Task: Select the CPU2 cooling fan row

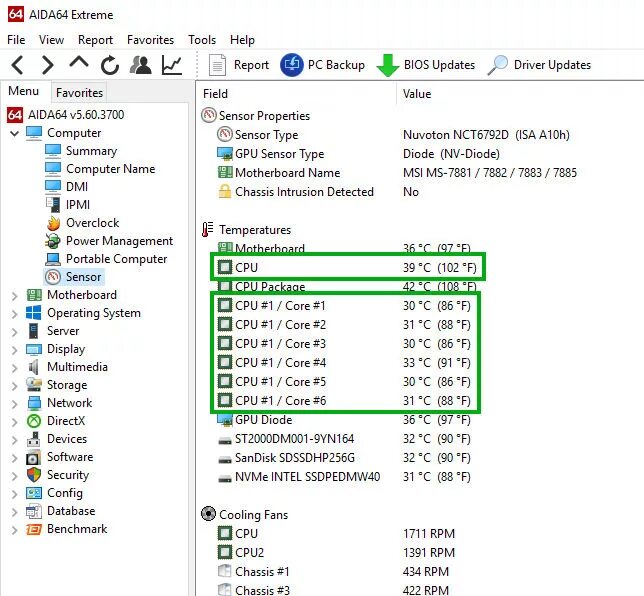Action: [x=336, y=552]
